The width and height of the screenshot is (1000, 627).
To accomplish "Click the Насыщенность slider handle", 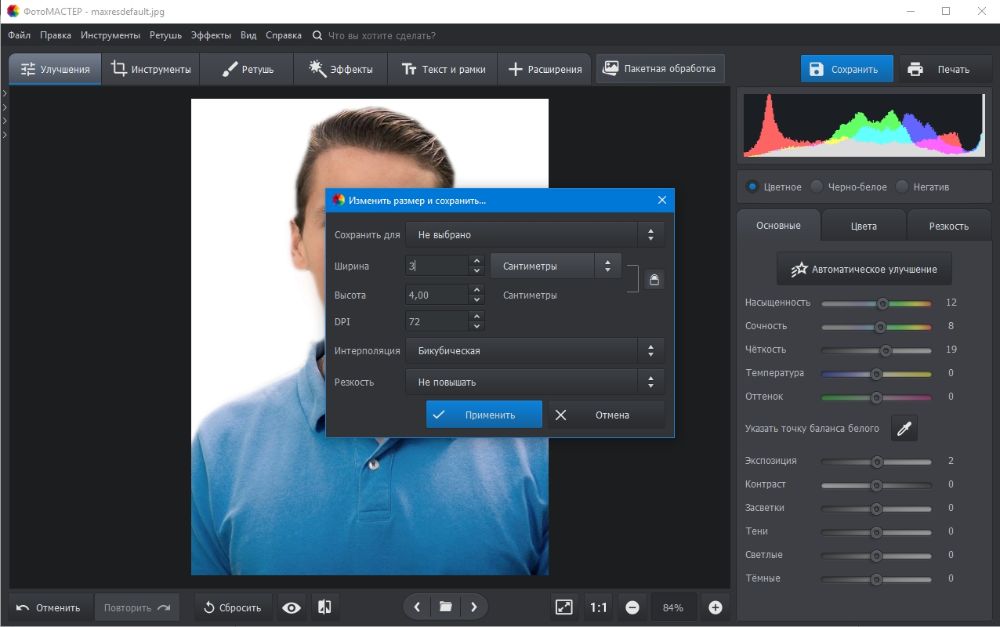I will pyautogui.click(x=883, y=303).
